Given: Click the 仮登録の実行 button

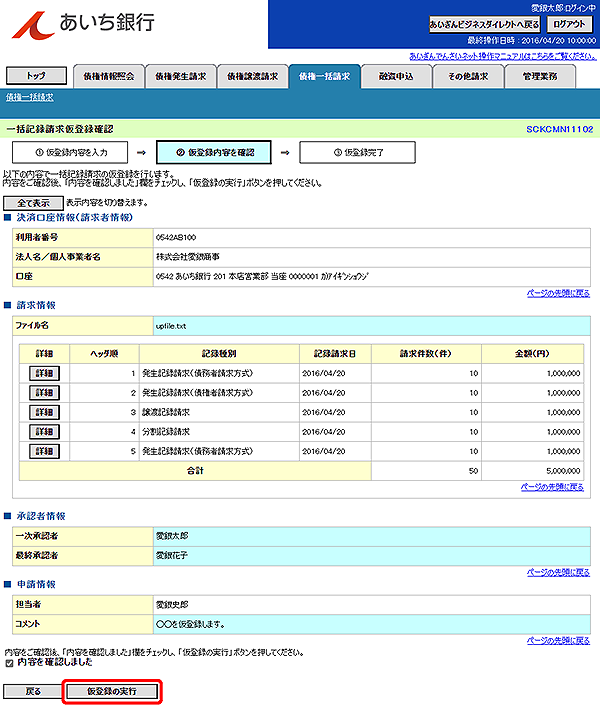Looking at the screenshot, I should pos(112,691).
